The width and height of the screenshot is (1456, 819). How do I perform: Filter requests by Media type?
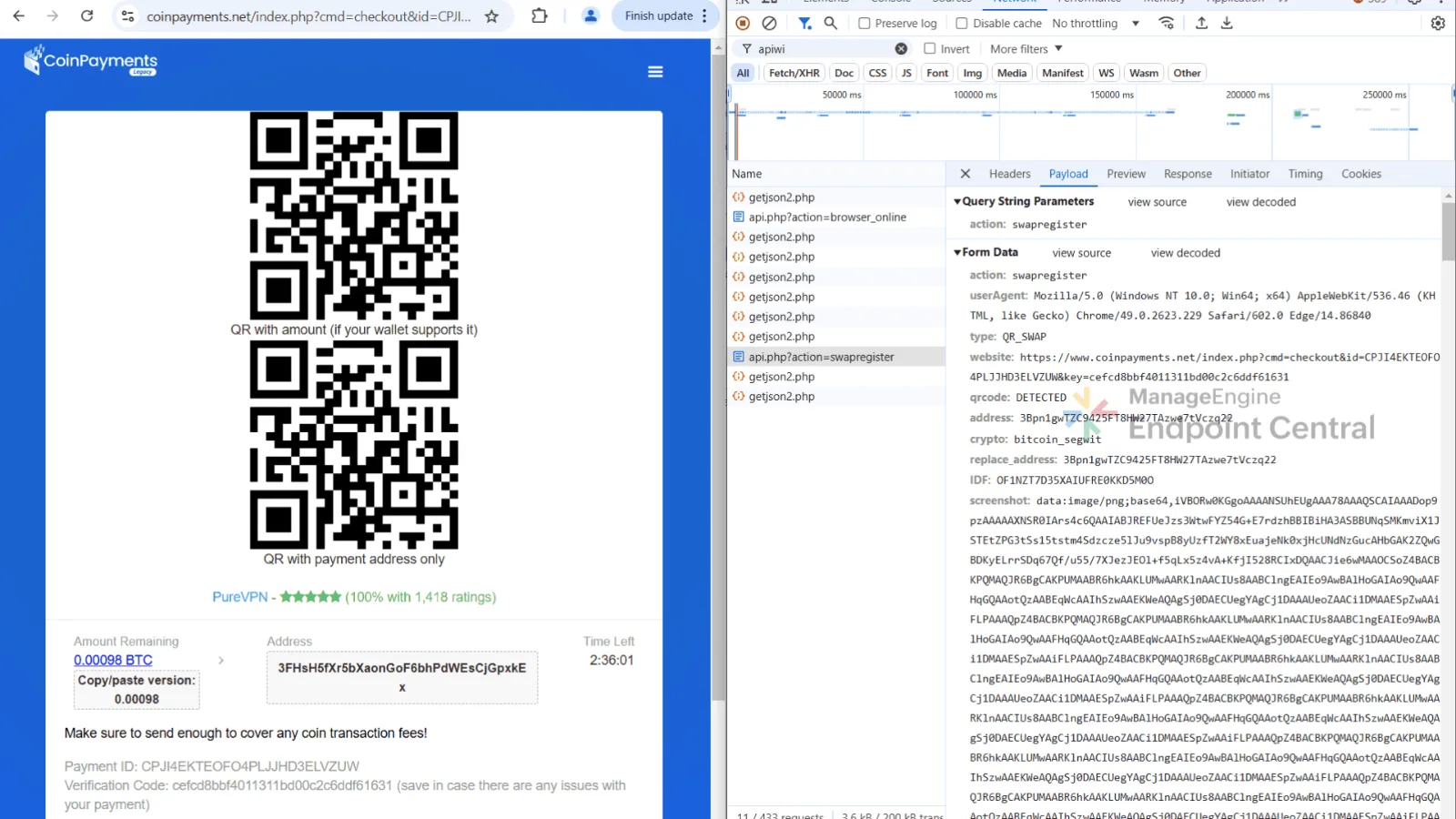[1012, 73]
